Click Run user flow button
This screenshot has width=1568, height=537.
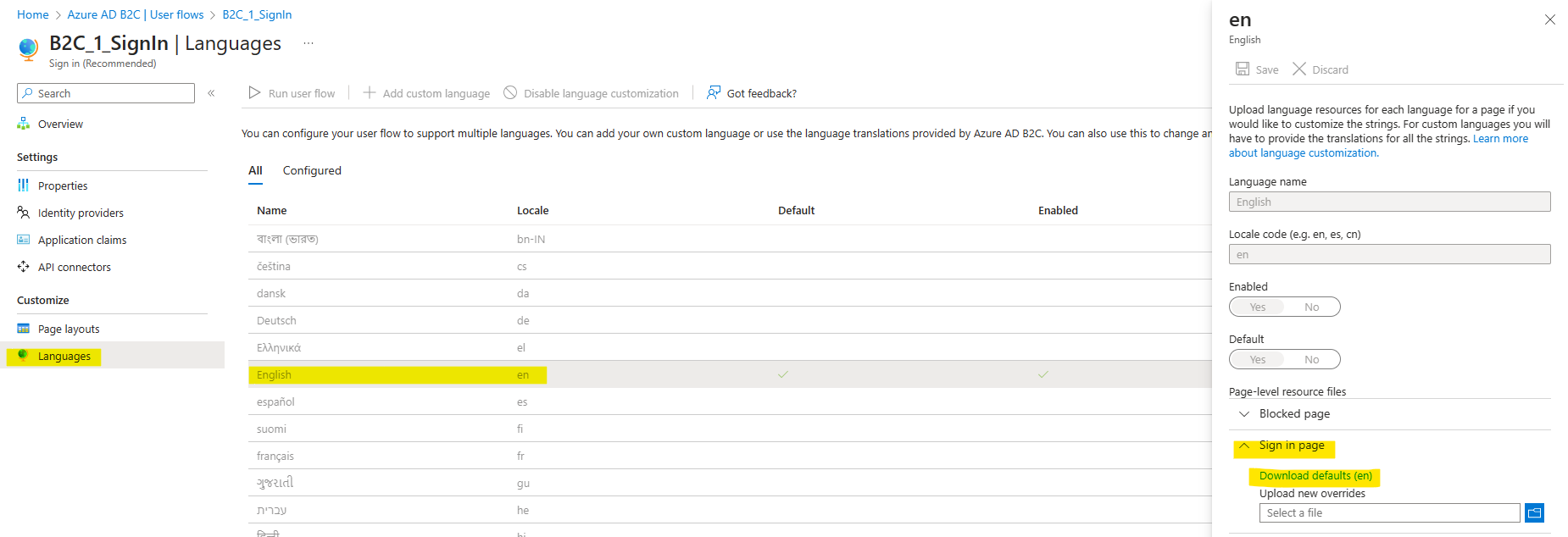[x=292, y=93]
